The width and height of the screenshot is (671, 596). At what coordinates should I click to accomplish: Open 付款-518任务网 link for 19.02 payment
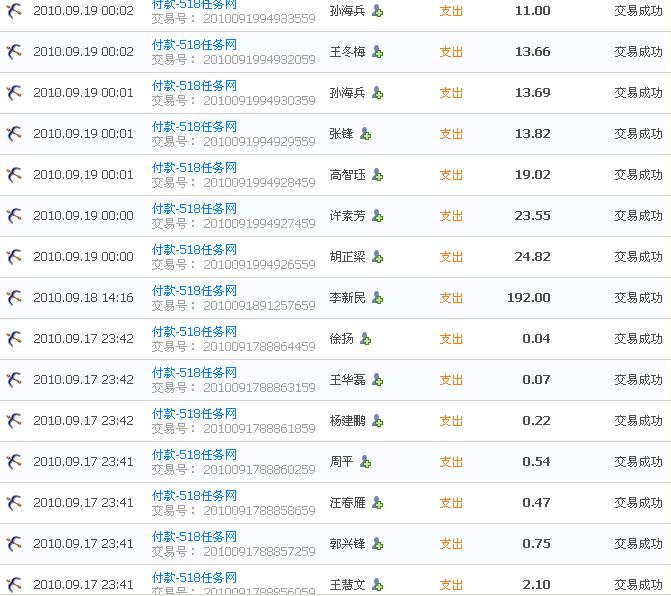coord(194,168)
